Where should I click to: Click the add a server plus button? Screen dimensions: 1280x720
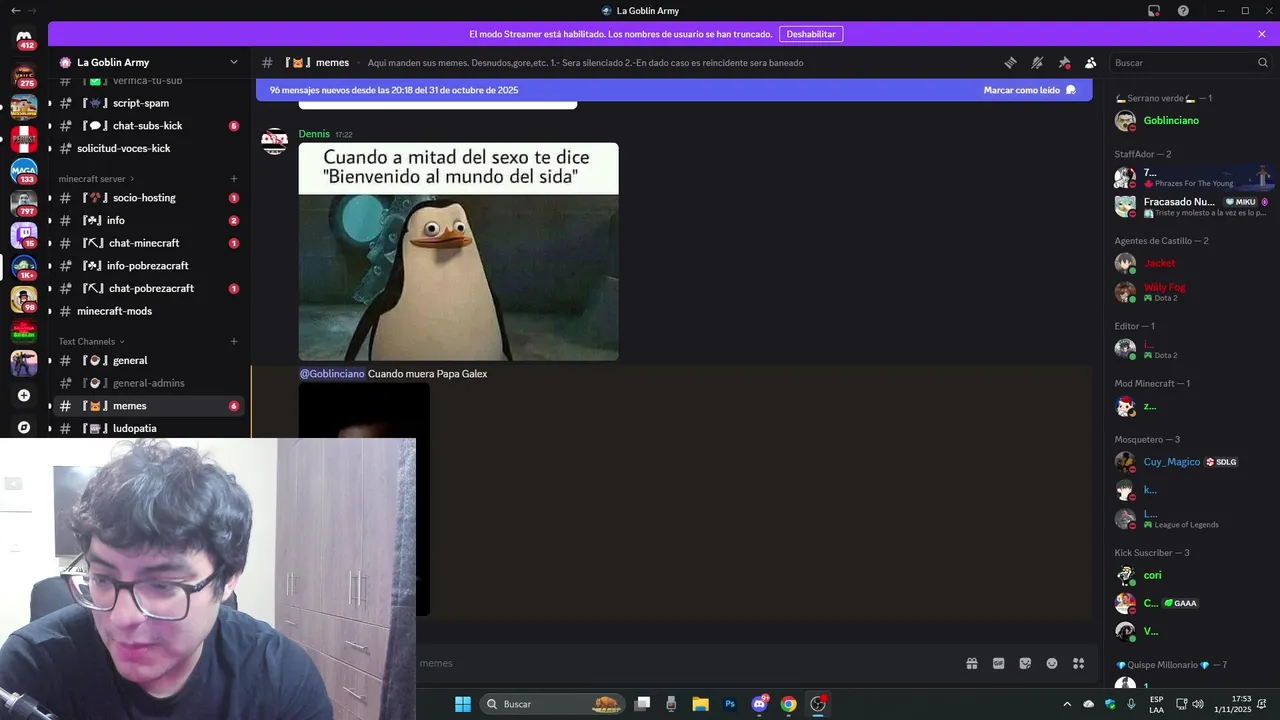[x=24, y=395]
